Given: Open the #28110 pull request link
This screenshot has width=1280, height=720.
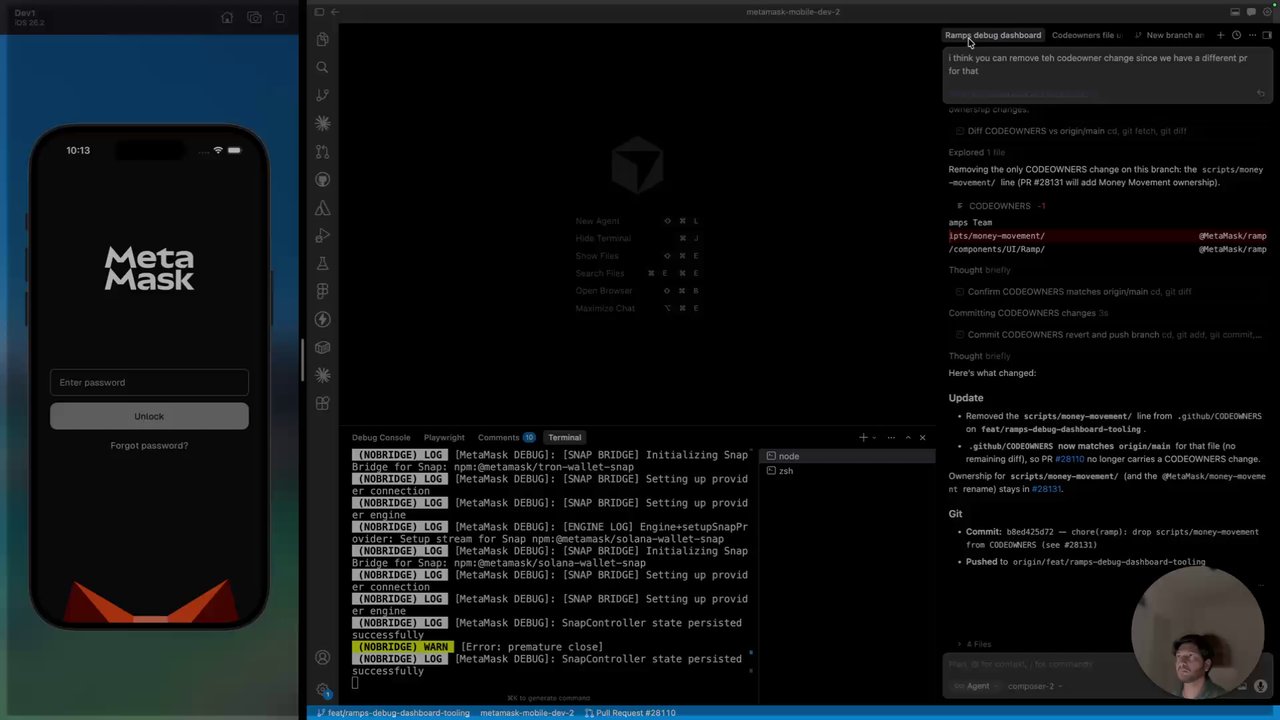Looking at the screenshot, I should coord(1069,459).
